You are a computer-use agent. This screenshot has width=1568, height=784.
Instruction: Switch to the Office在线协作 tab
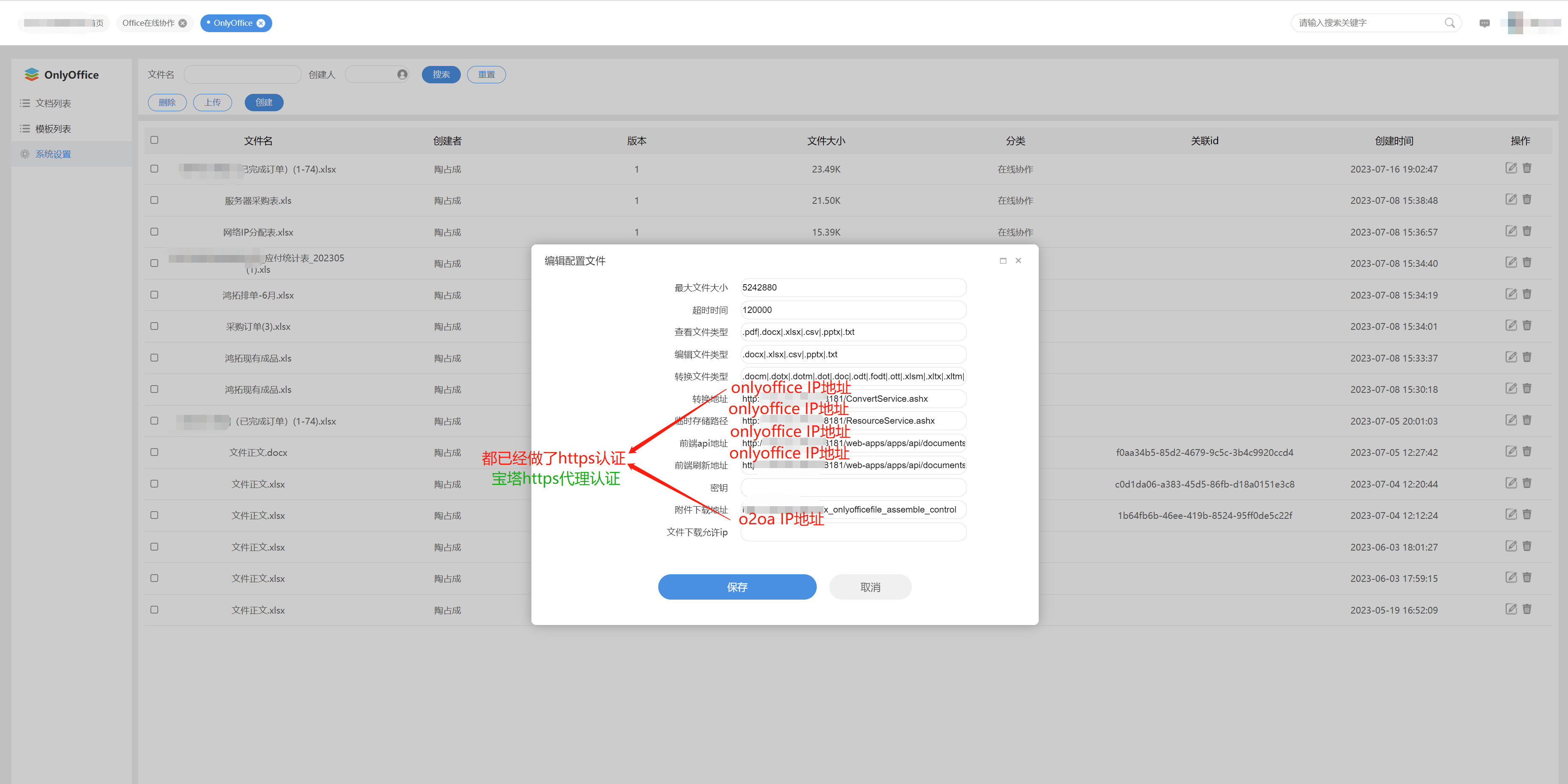(x=148, y=23)
